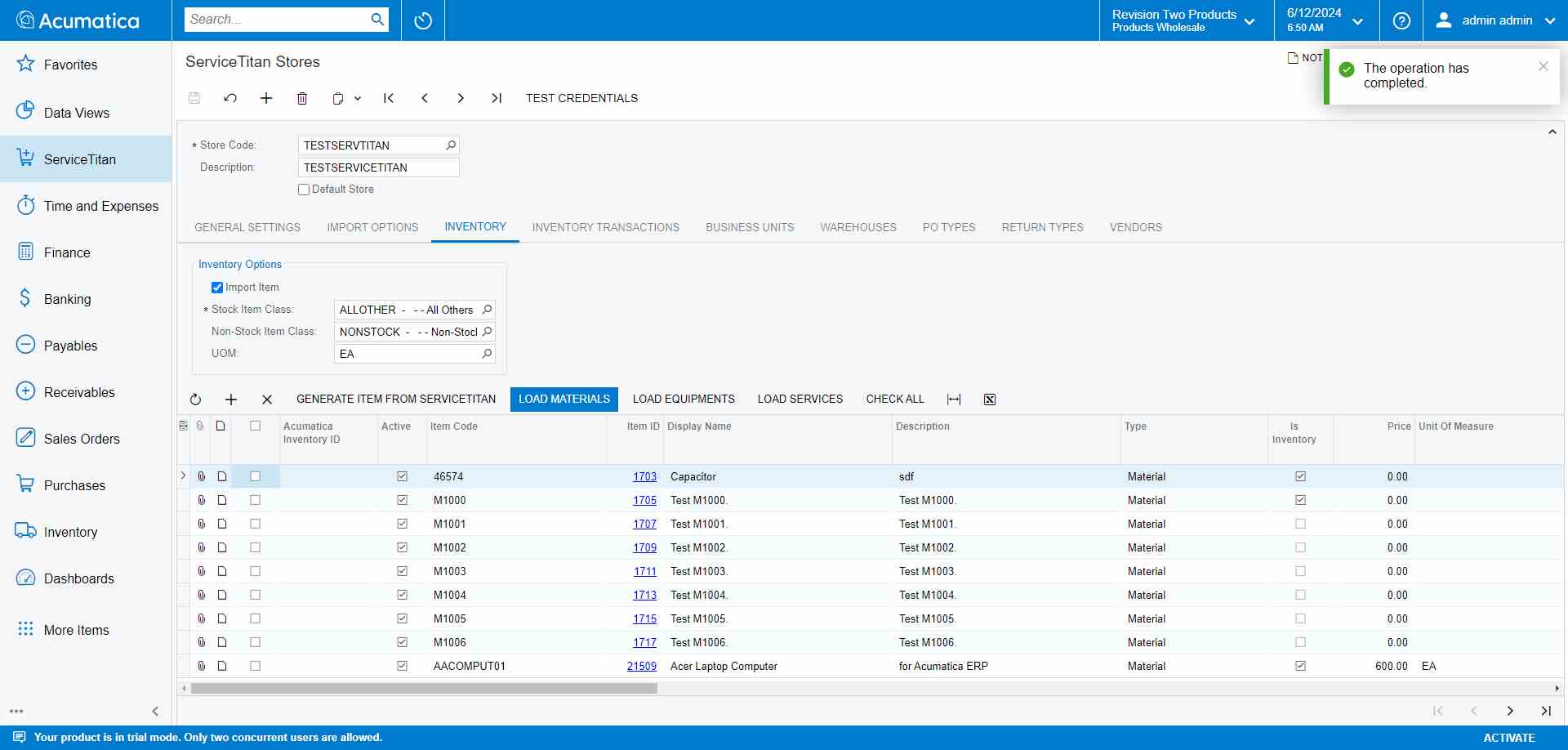Fit grid columns to width icon

coord(954,400)
